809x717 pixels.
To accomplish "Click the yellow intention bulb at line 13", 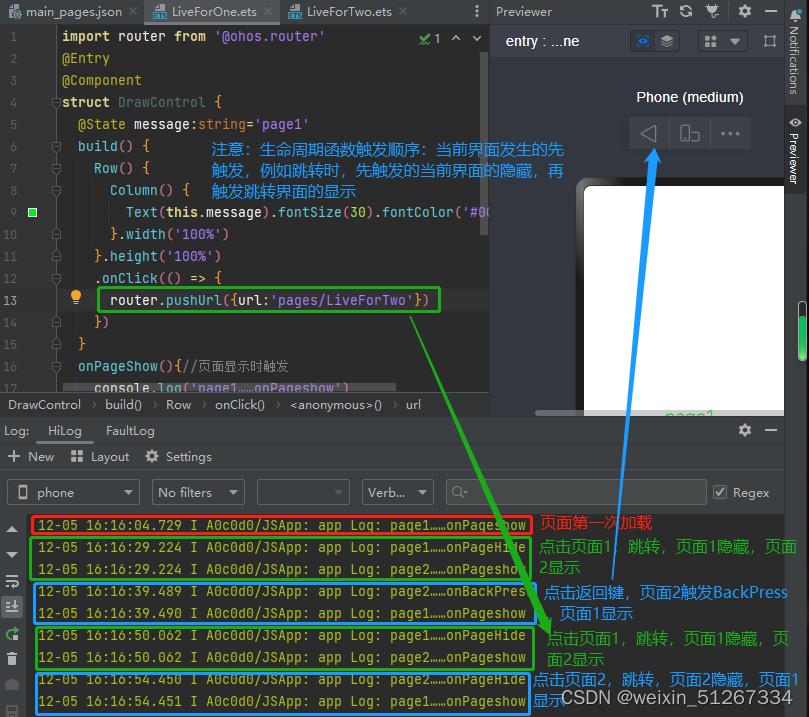I will coord(75,298).
